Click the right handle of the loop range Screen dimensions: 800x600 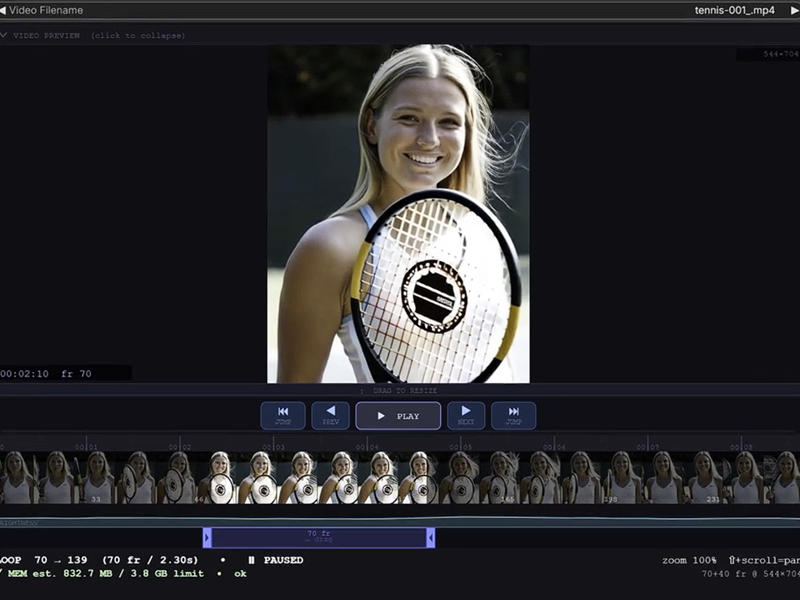pos(431,538)
